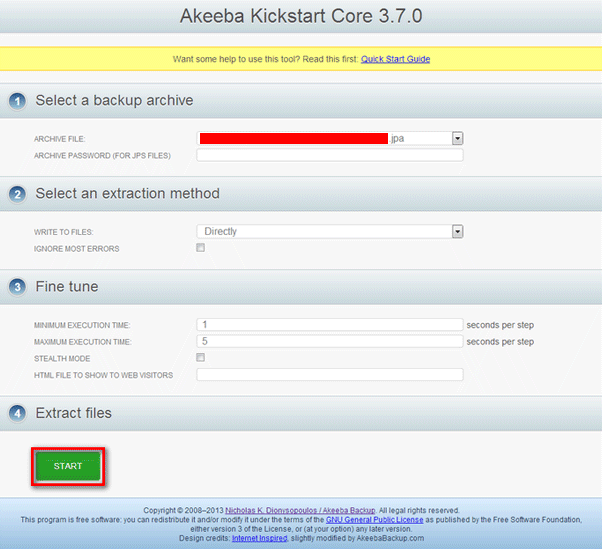Click the step 2 number badge
The image size is (602, 549).
pyautogui.click(x=17, y=193)
